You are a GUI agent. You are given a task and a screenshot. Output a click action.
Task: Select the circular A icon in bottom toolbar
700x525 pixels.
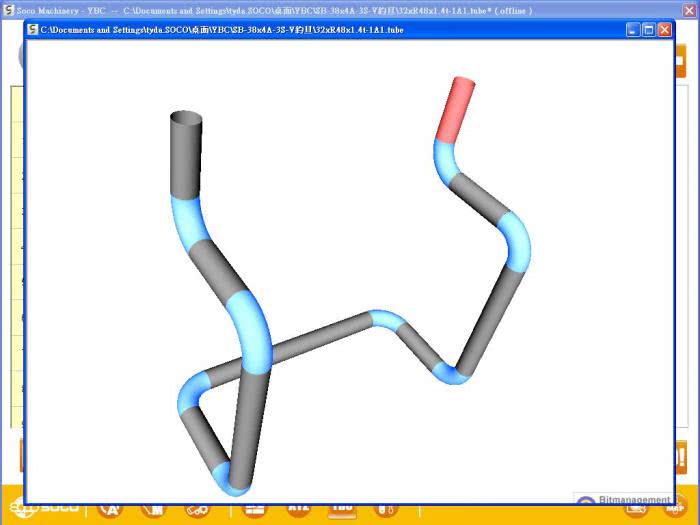click(110, 510)
